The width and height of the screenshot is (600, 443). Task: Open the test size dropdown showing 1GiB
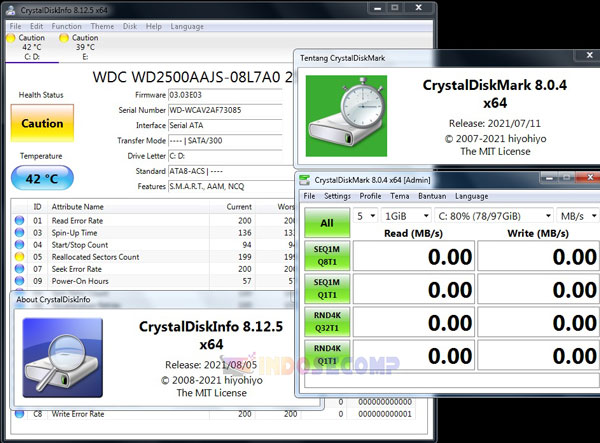(406, 216)
